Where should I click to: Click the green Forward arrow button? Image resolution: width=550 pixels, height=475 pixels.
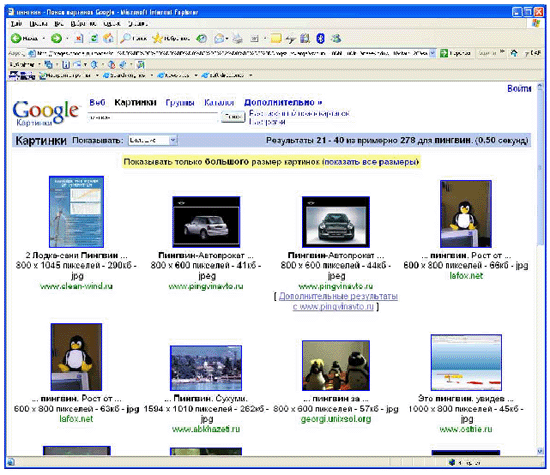[56, 38]
